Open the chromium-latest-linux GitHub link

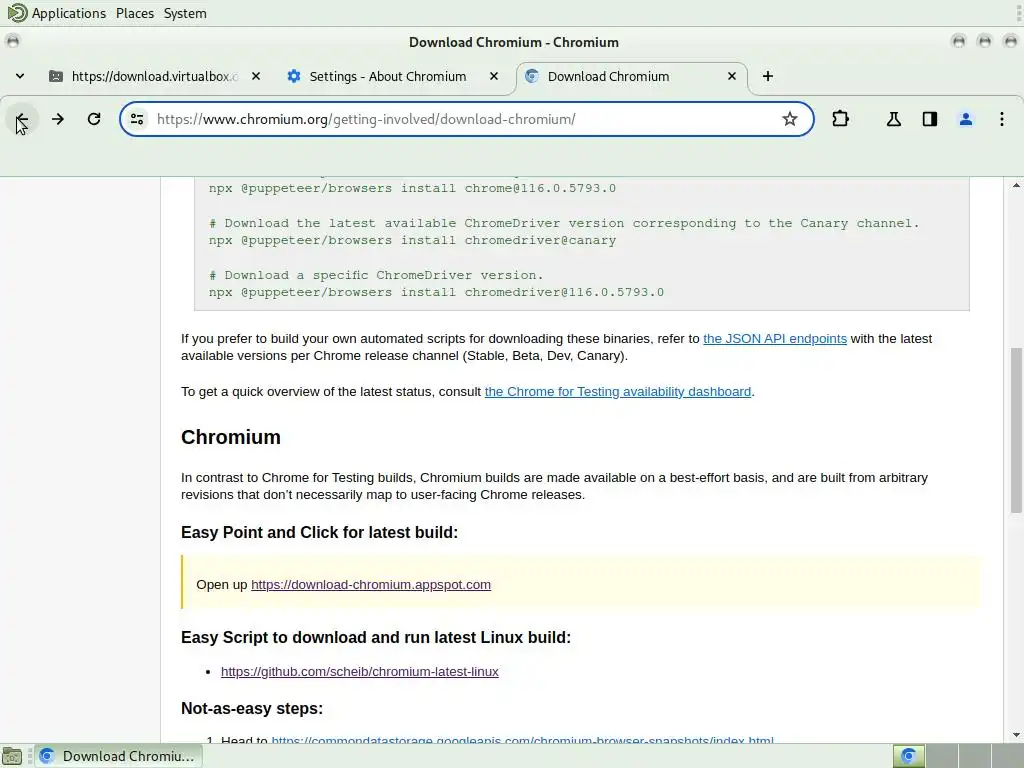pyautogui.click(x=360, y=672)
